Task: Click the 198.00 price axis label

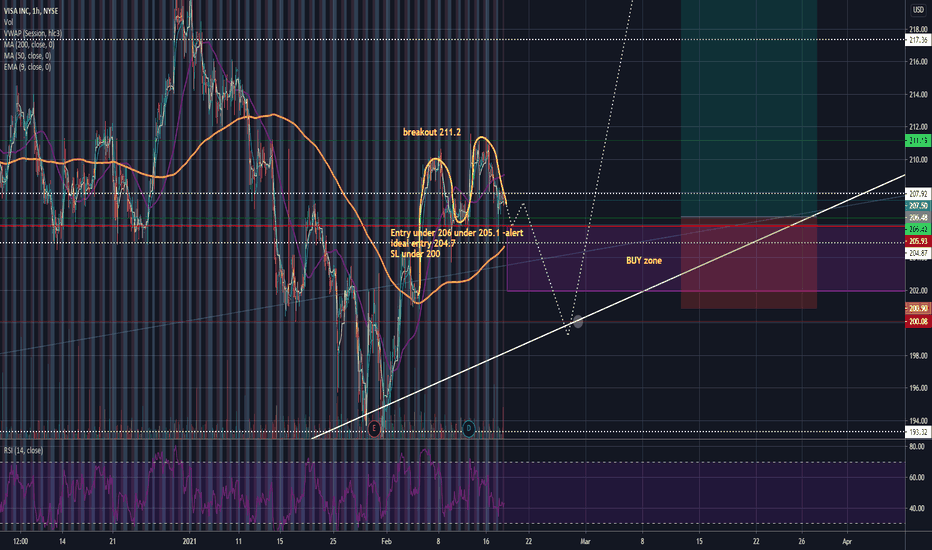Action: pyautogui.click(x=918, y=356)
